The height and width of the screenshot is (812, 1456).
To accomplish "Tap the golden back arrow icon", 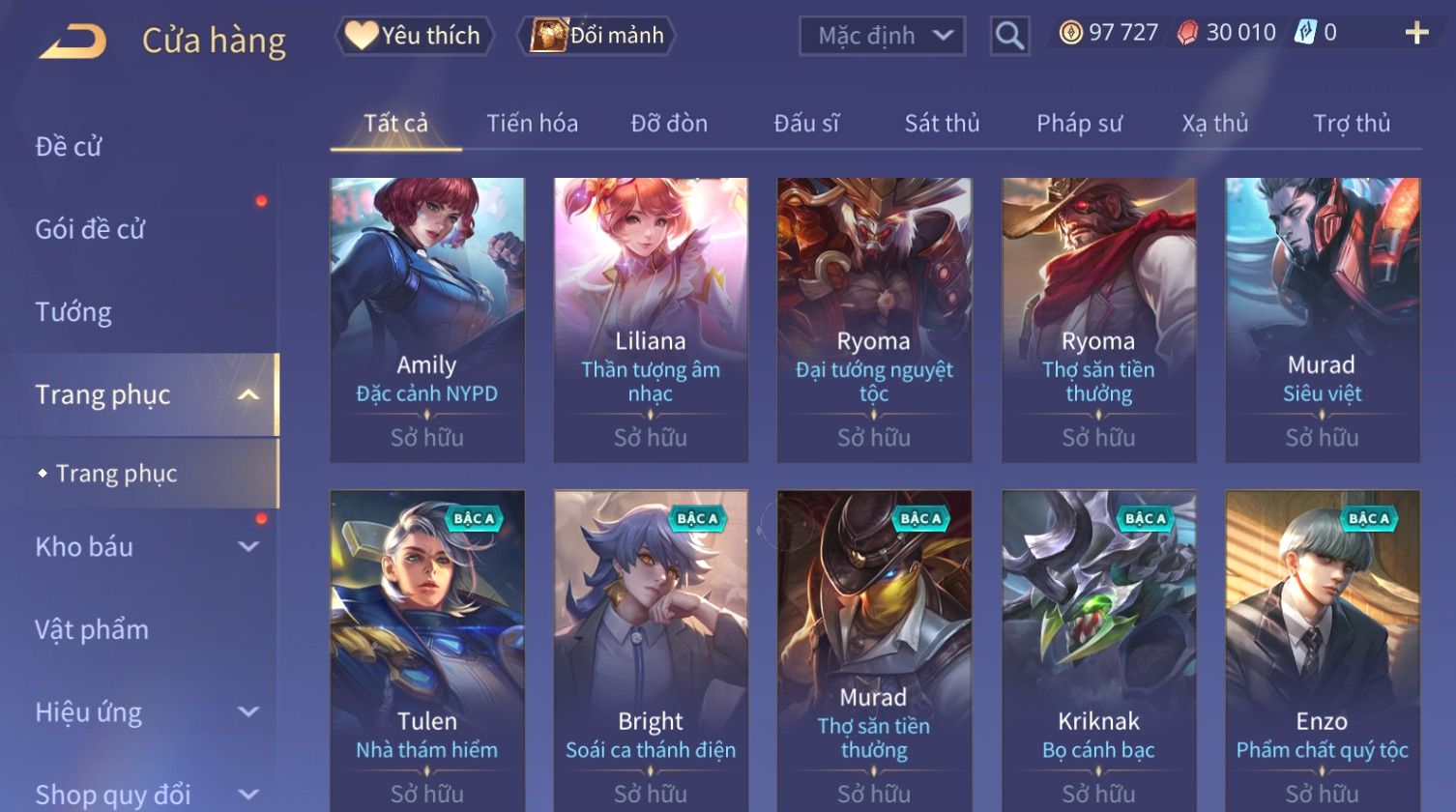I will click(73, 41).
